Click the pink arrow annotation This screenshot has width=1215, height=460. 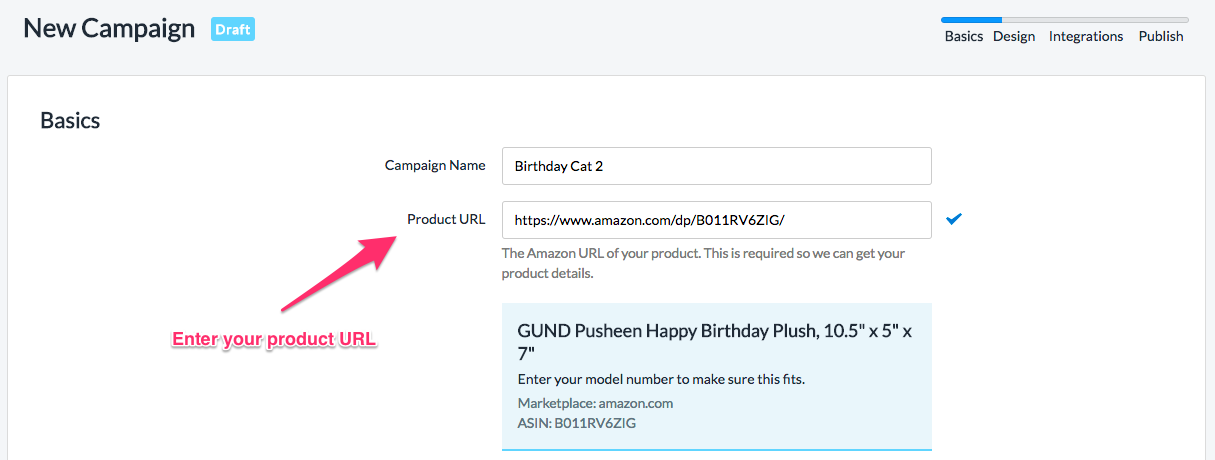pyautogui.click(x=335, y=273)
